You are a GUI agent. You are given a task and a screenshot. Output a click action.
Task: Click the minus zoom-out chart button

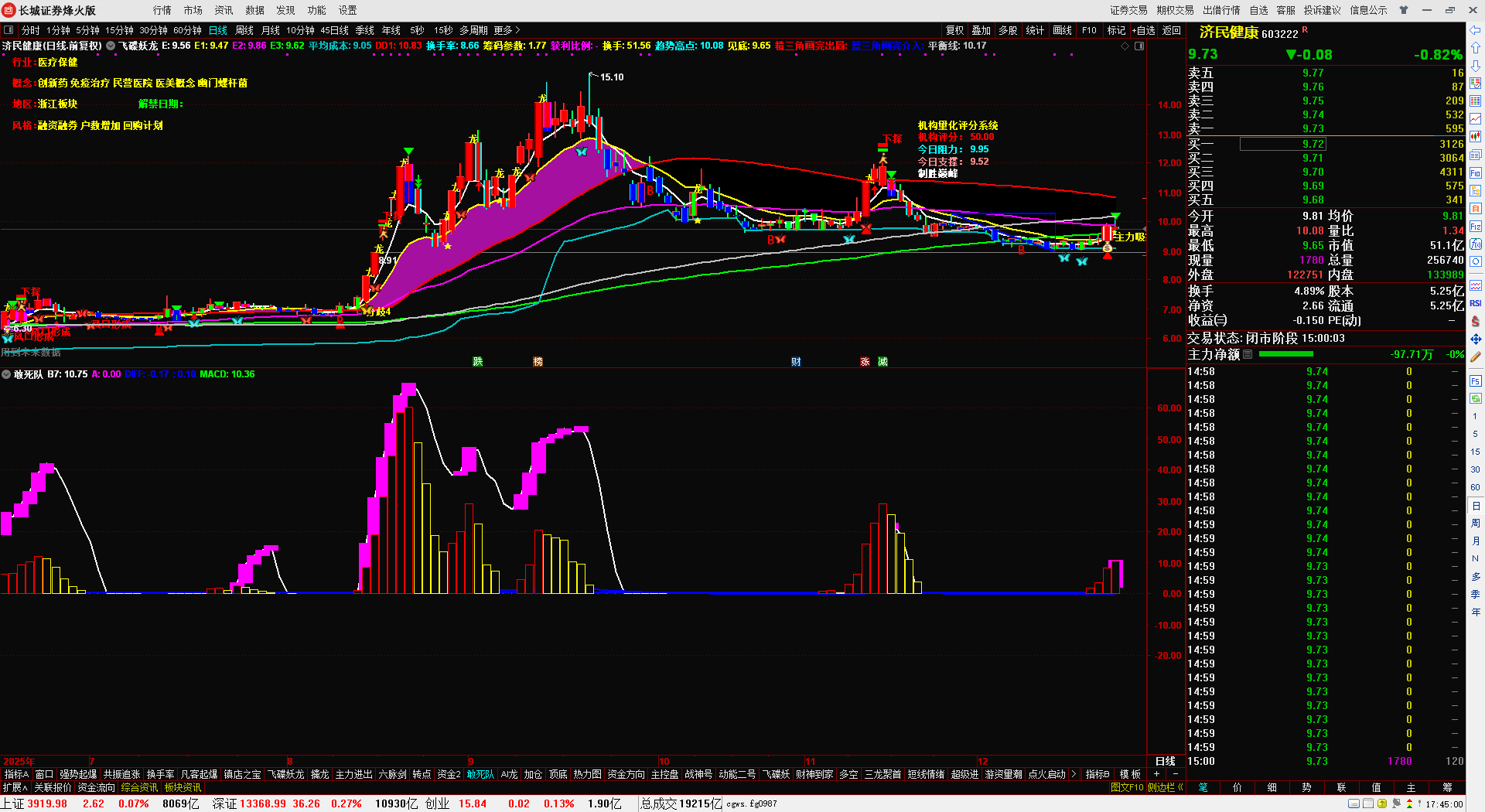pyautogui.click(x=1176, y=774)
